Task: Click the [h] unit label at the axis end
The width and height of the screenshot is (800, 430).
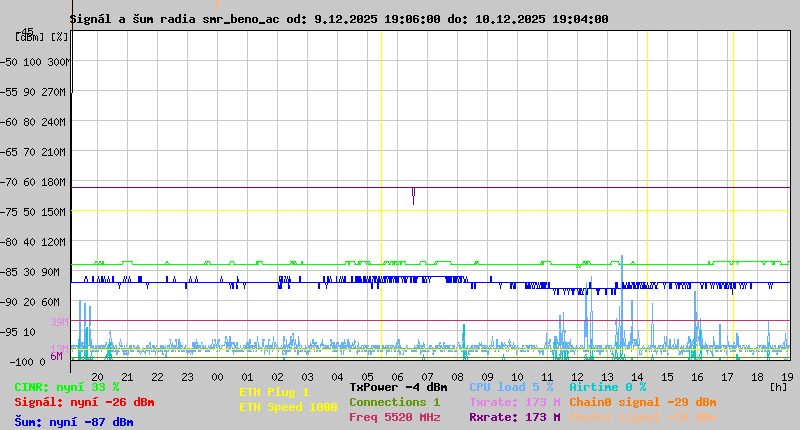Action: pos(778,386)
